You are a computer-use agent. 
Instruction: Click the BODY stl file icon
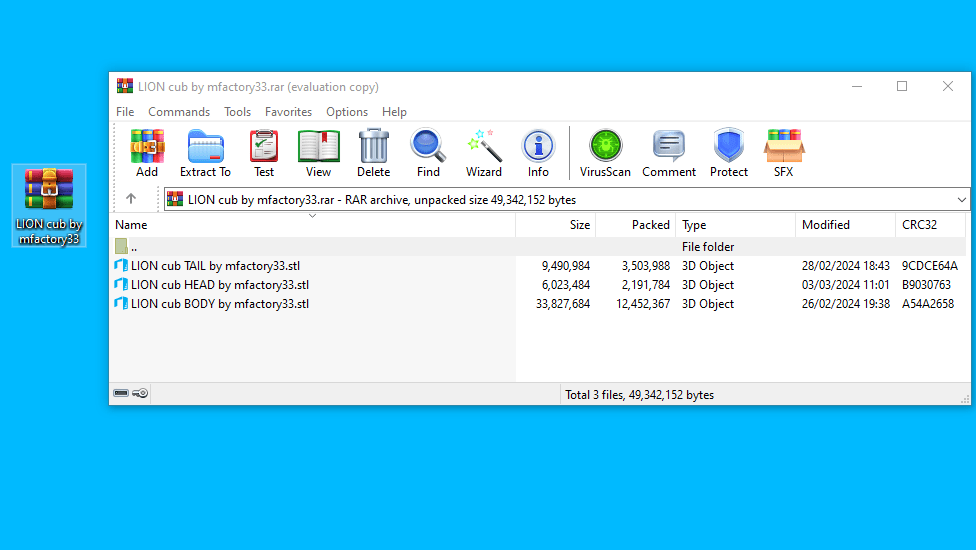[121, 304]
